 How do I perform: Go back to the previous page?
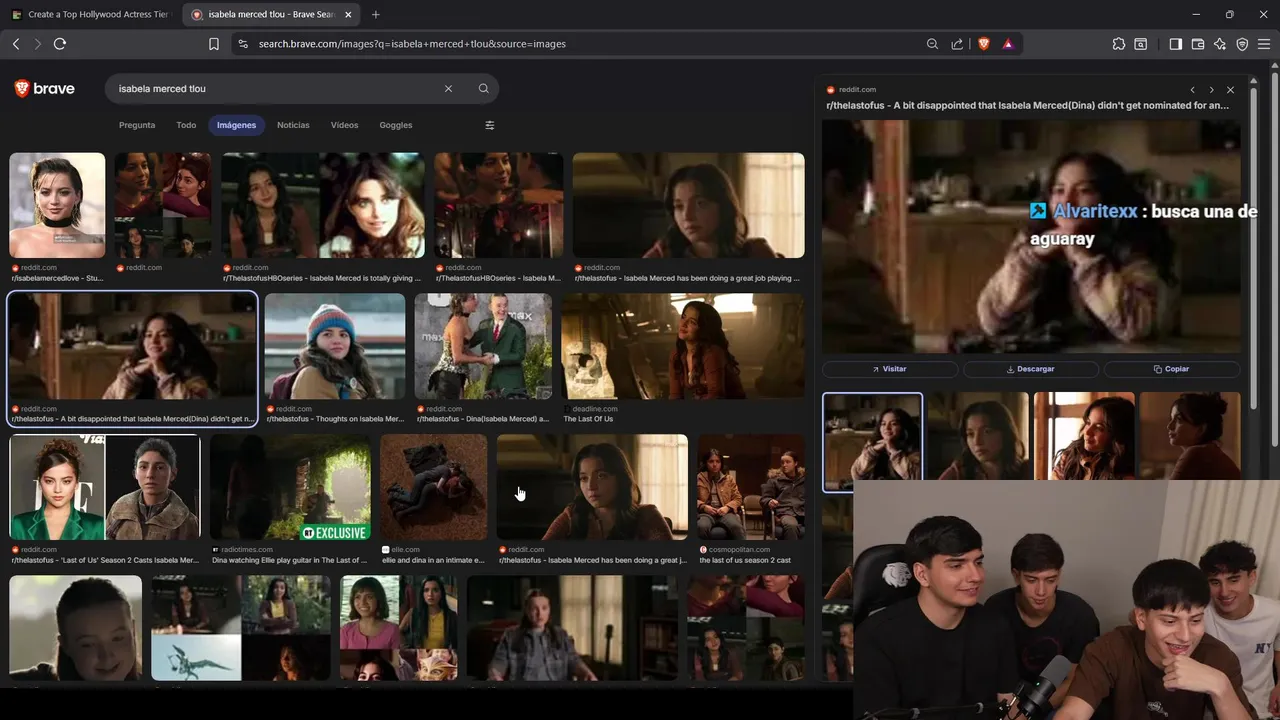click(x=16, y=44)
